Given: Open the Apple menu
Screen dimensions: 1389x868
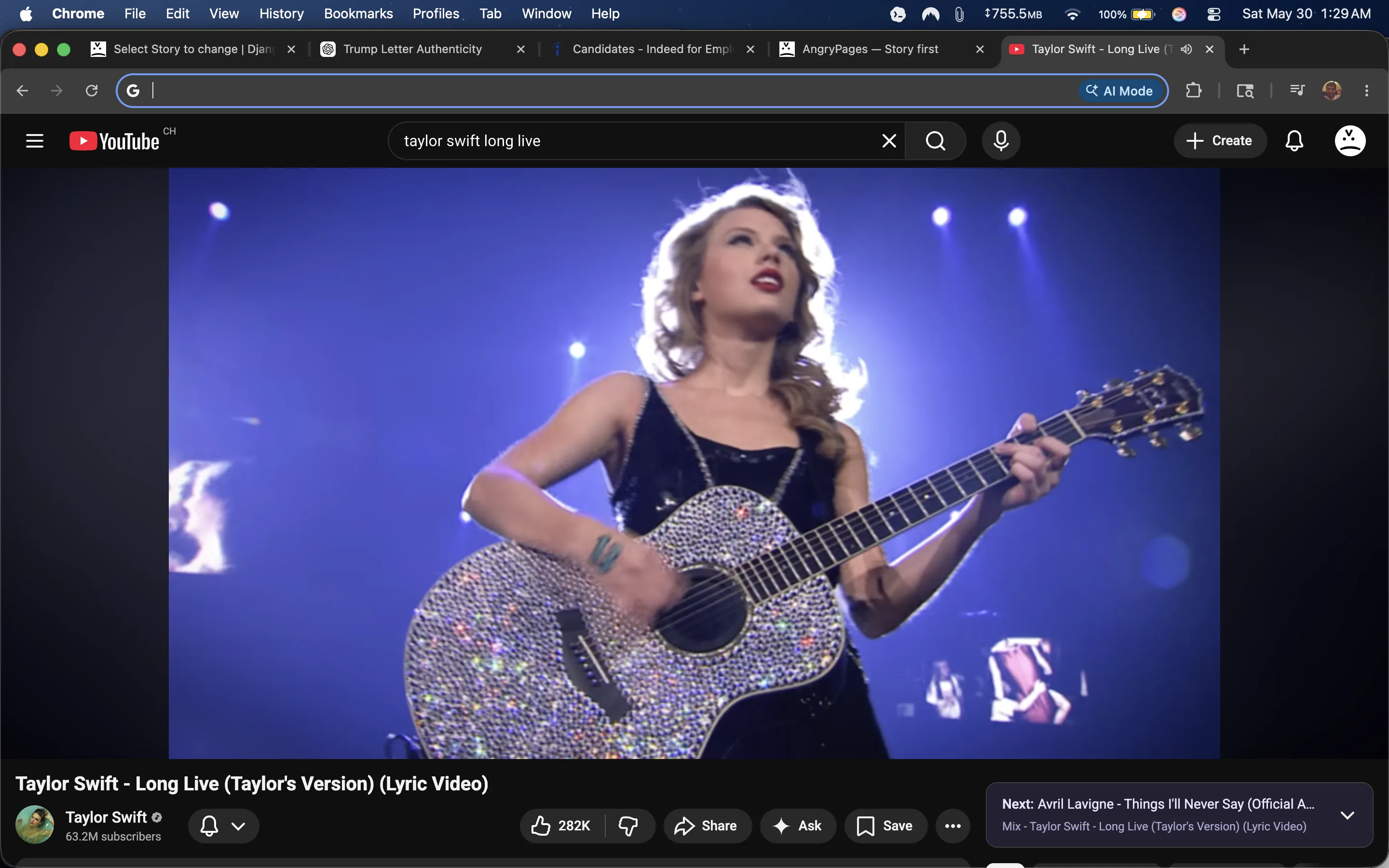Looking at the screenshot, I should pos(26,14).
